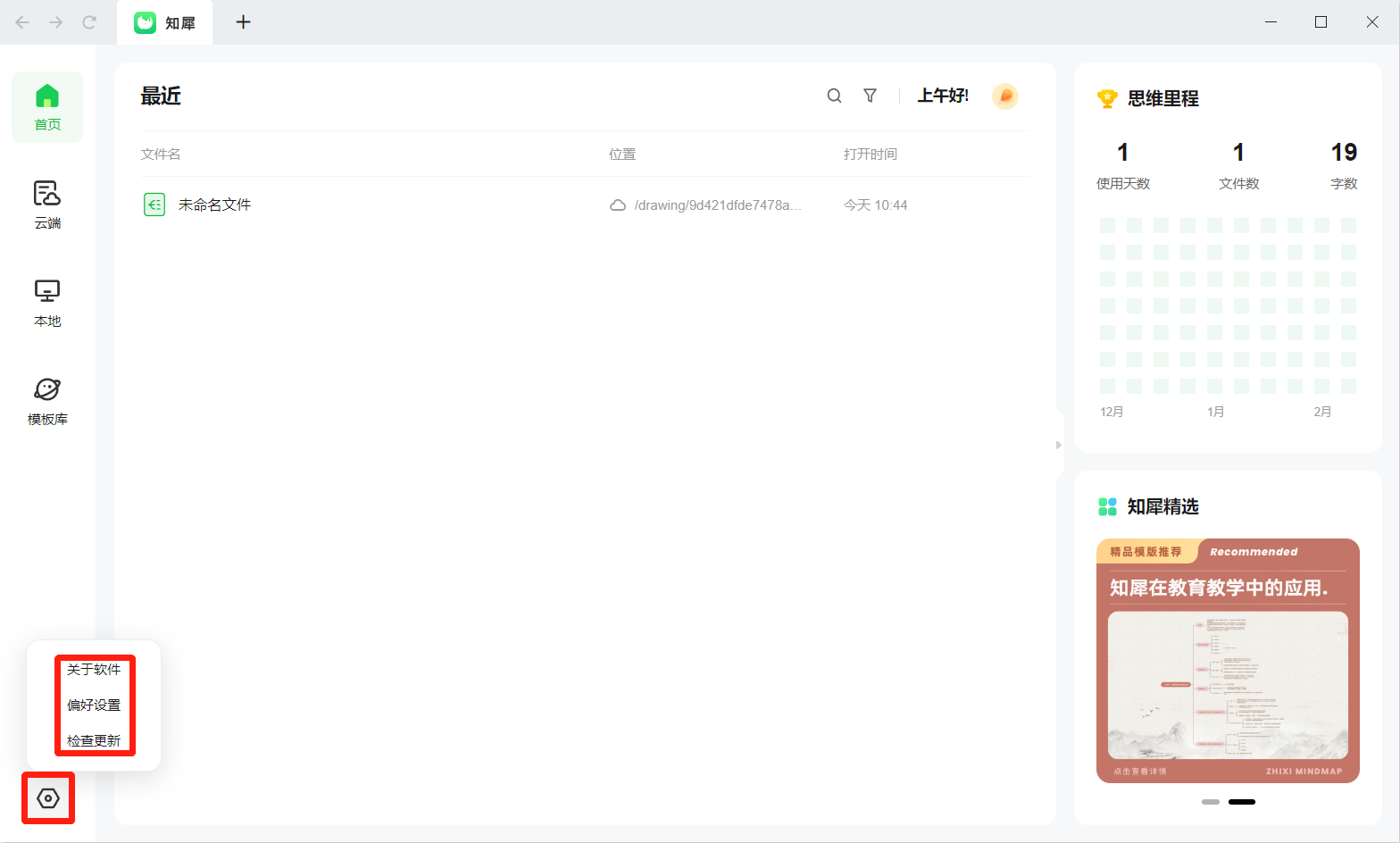1400x843 pixels.
Task: Close the 知犀 window
Action: 1372,22
